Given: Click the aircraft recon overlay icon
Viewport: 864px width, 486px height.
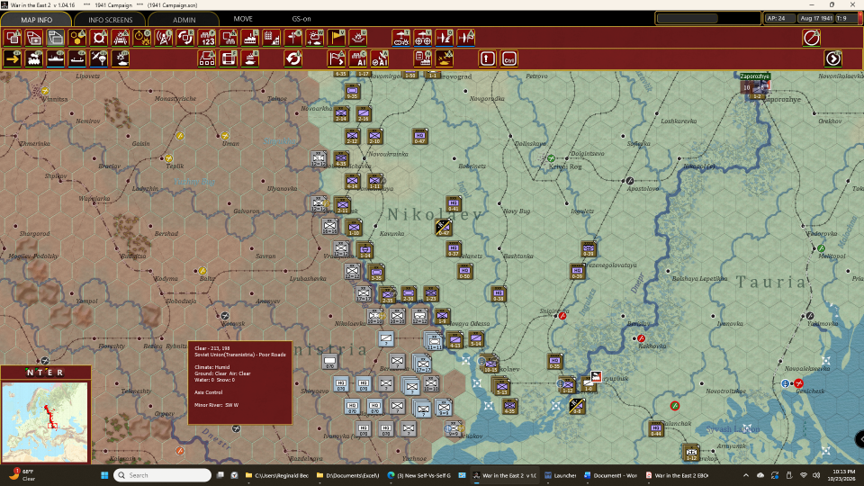Looking at the screenshot, I should pos(444,38).
